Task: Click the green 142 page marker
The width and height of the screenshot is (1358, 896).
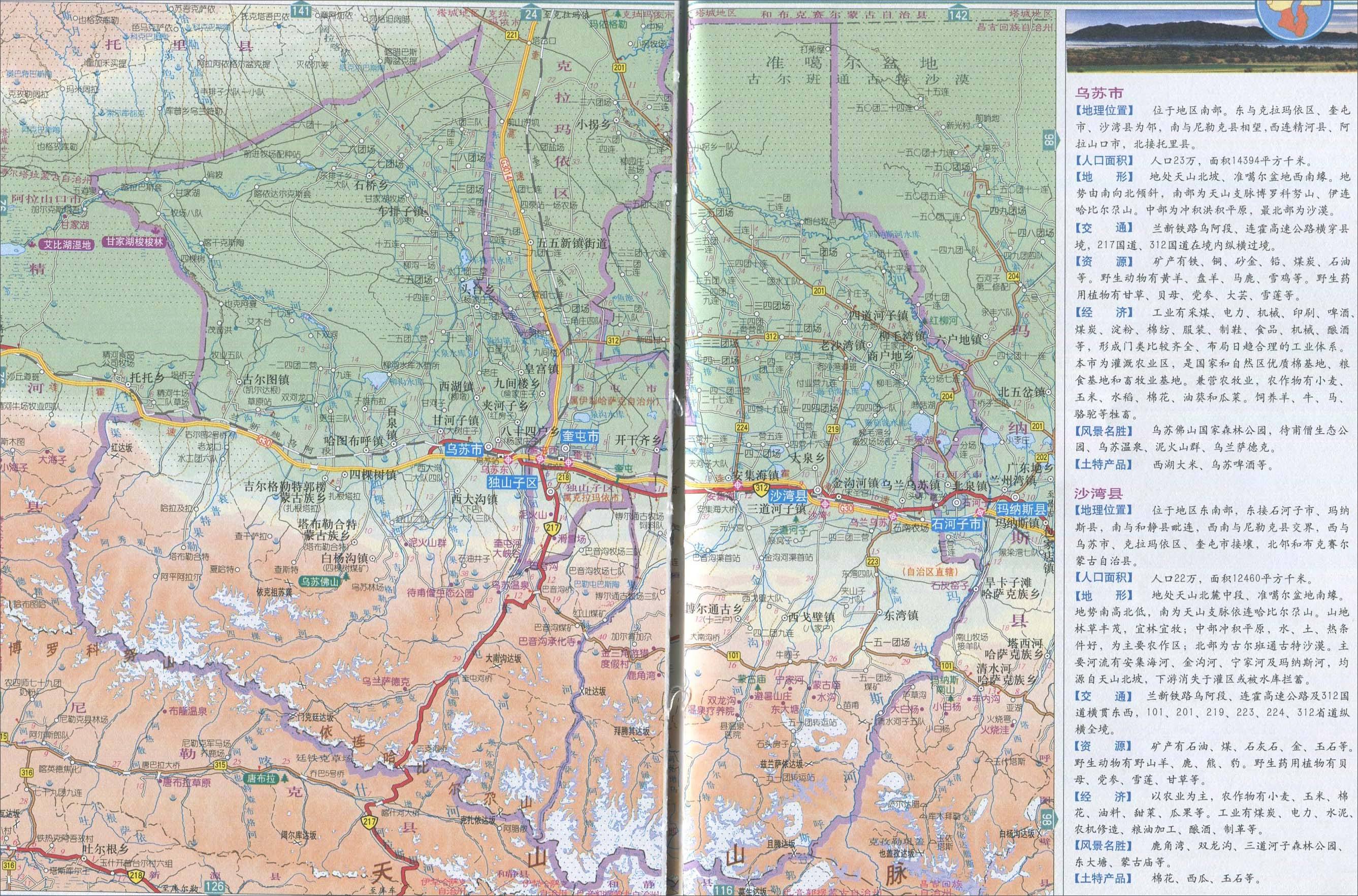Action: (958, 14)
